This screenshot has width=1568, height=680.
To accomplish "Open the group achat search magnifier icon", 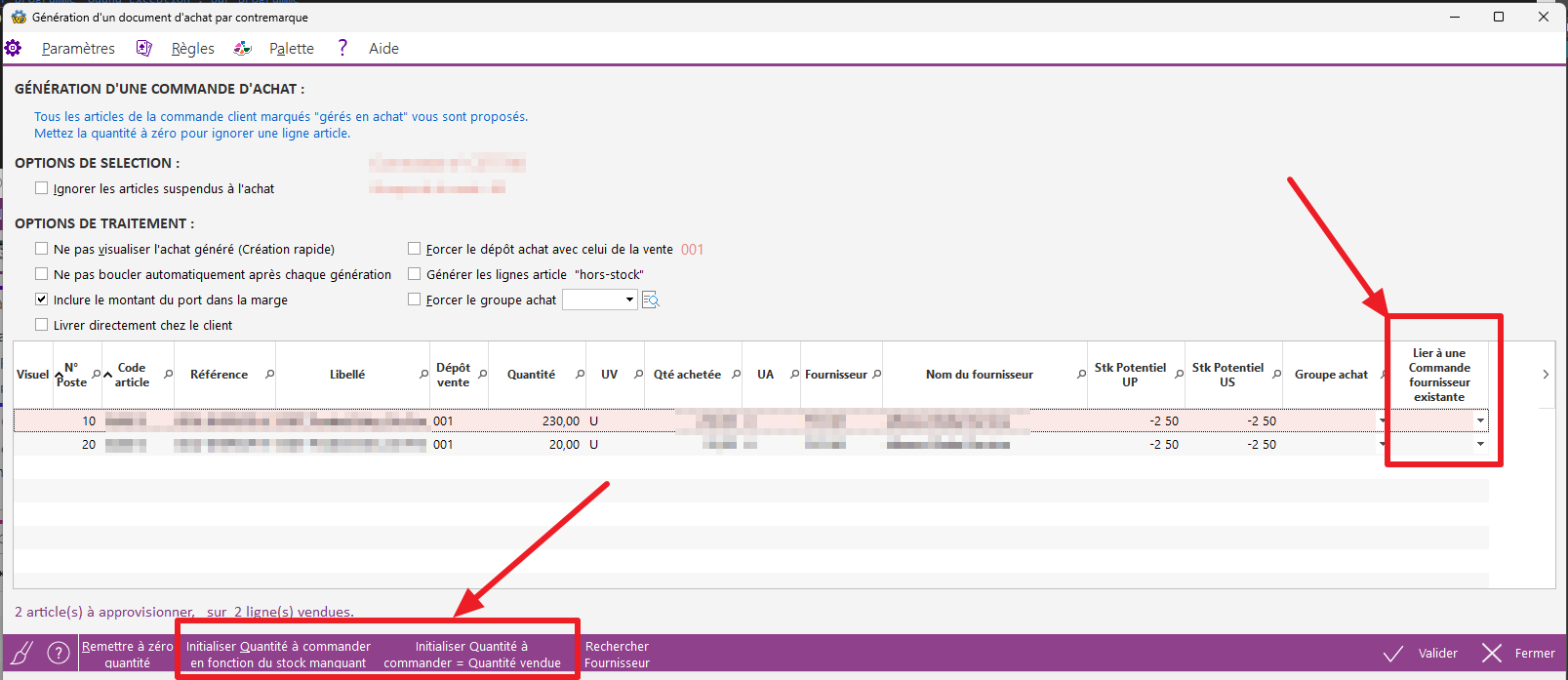I will 651,300.
